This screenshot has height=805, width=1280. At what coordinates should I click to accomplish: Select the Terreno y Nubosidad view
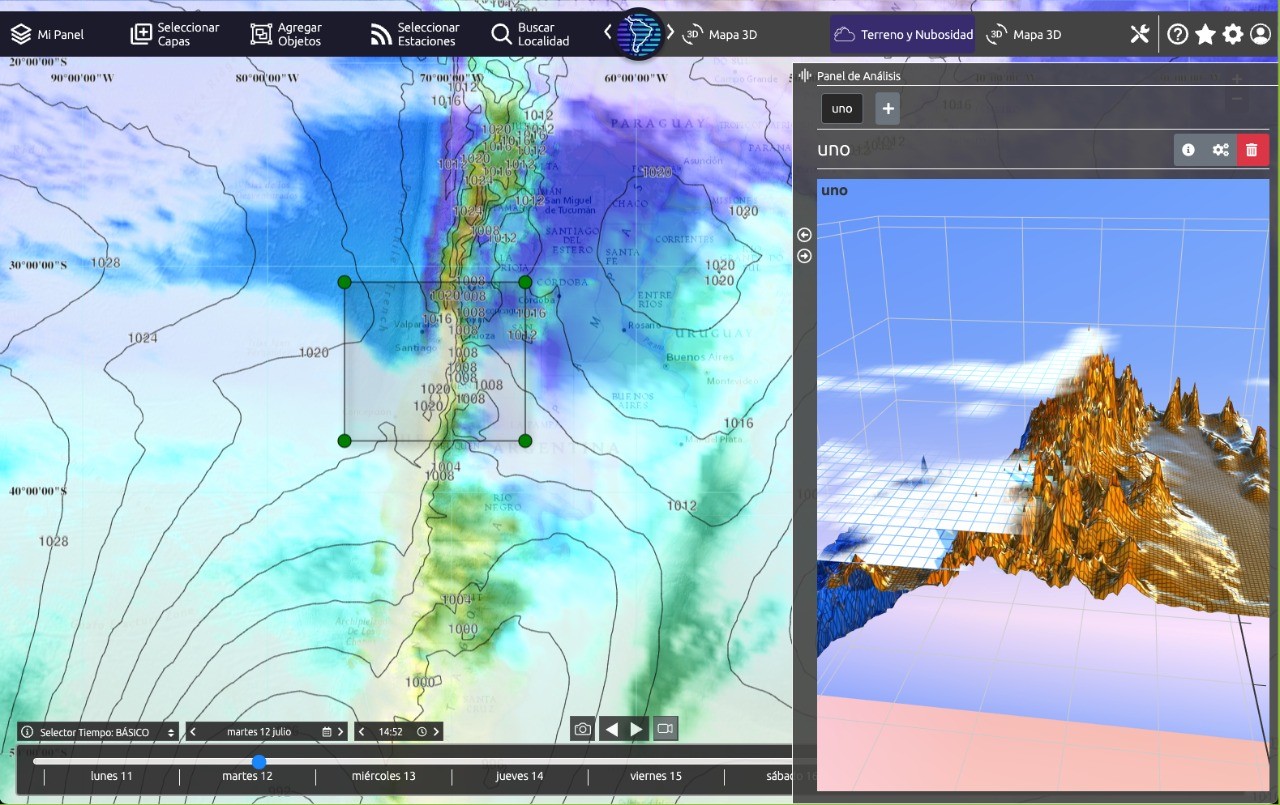point(903,34)
